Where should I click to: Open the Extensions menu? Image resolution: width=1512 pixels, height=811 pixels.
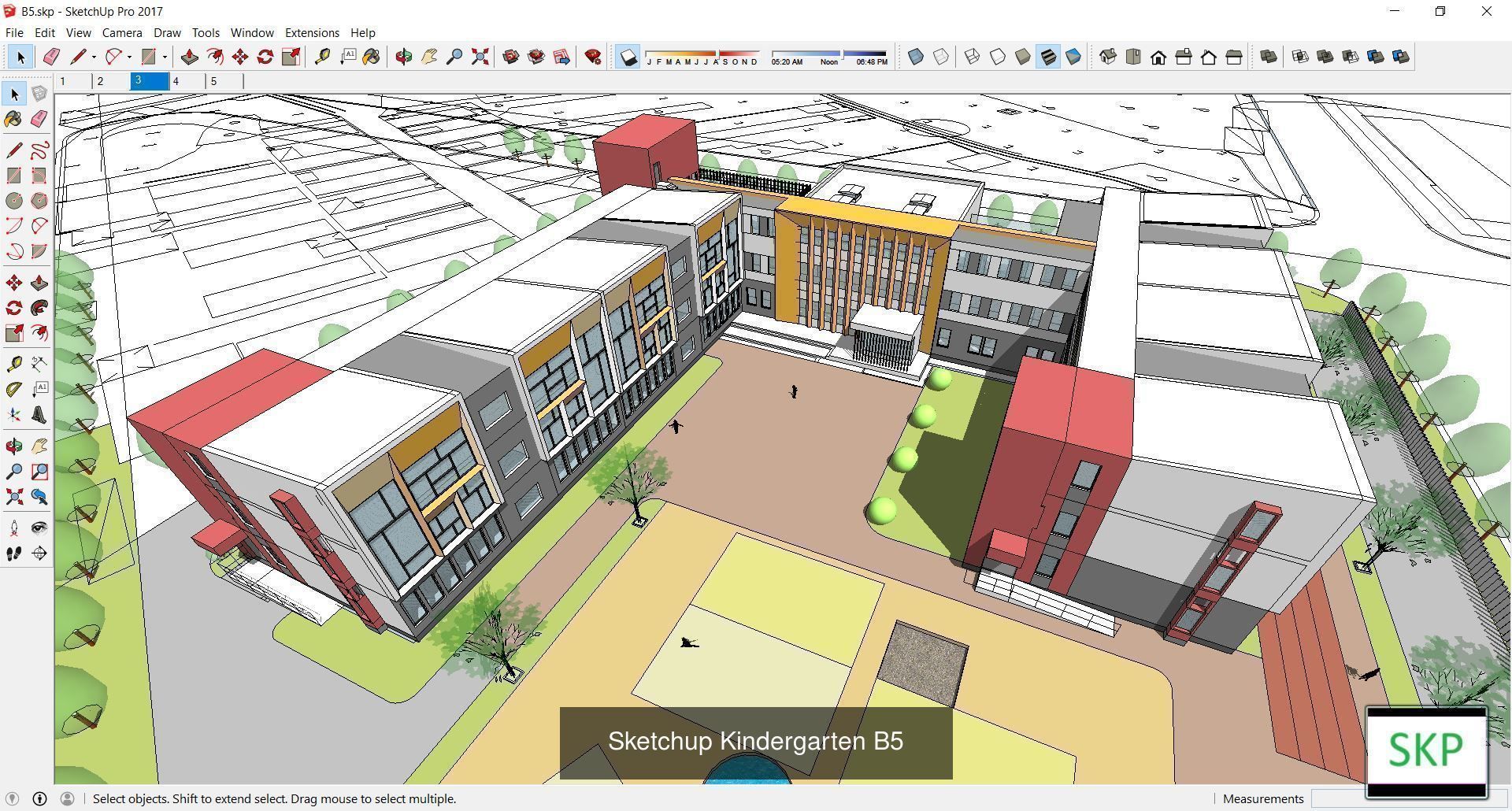point(312,32)
